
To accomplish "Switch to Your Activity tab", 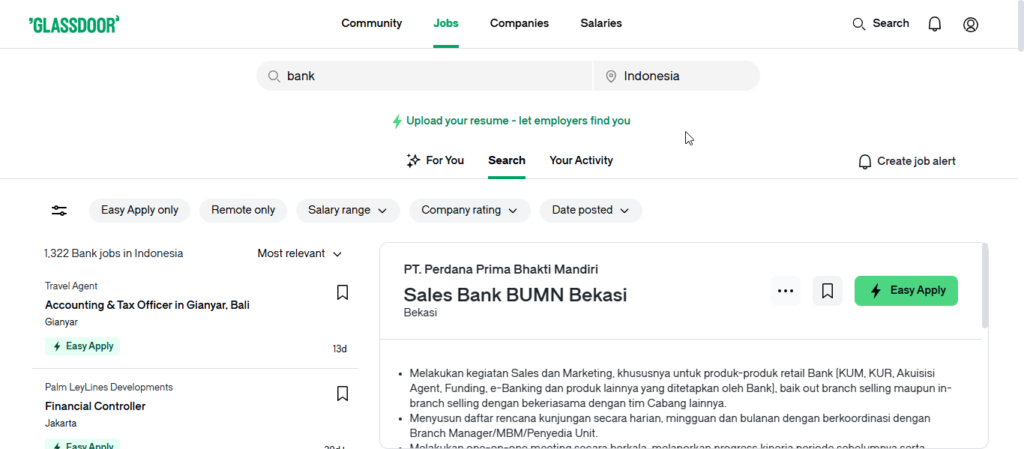I will click(581, 161).
